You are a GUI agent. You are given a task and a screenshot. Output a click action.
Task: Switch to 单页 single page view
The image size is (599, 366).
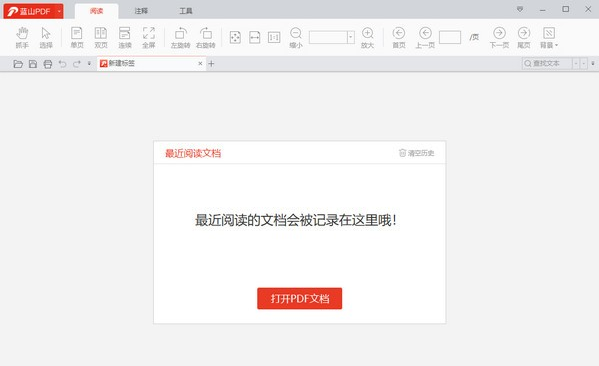(77, 37)
